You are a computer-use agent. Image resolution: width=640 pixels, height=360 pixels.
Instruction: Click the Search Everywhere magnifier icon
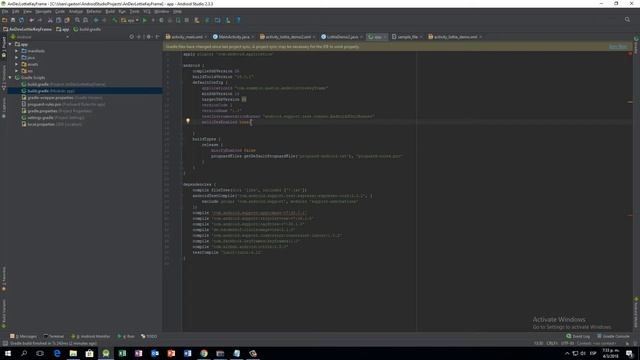(627, 20)
